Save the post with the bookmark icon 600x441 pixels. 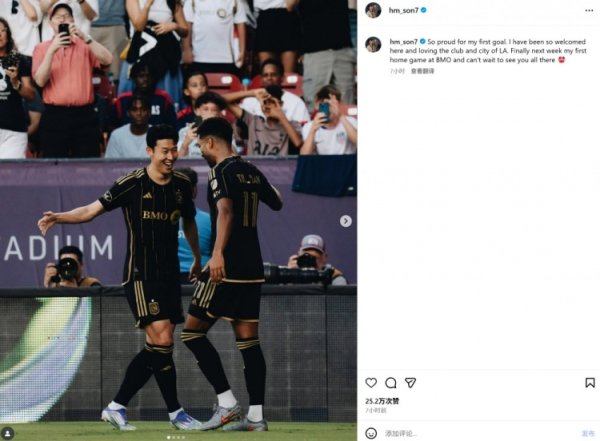pyautogui.click(x=590, y=383)
